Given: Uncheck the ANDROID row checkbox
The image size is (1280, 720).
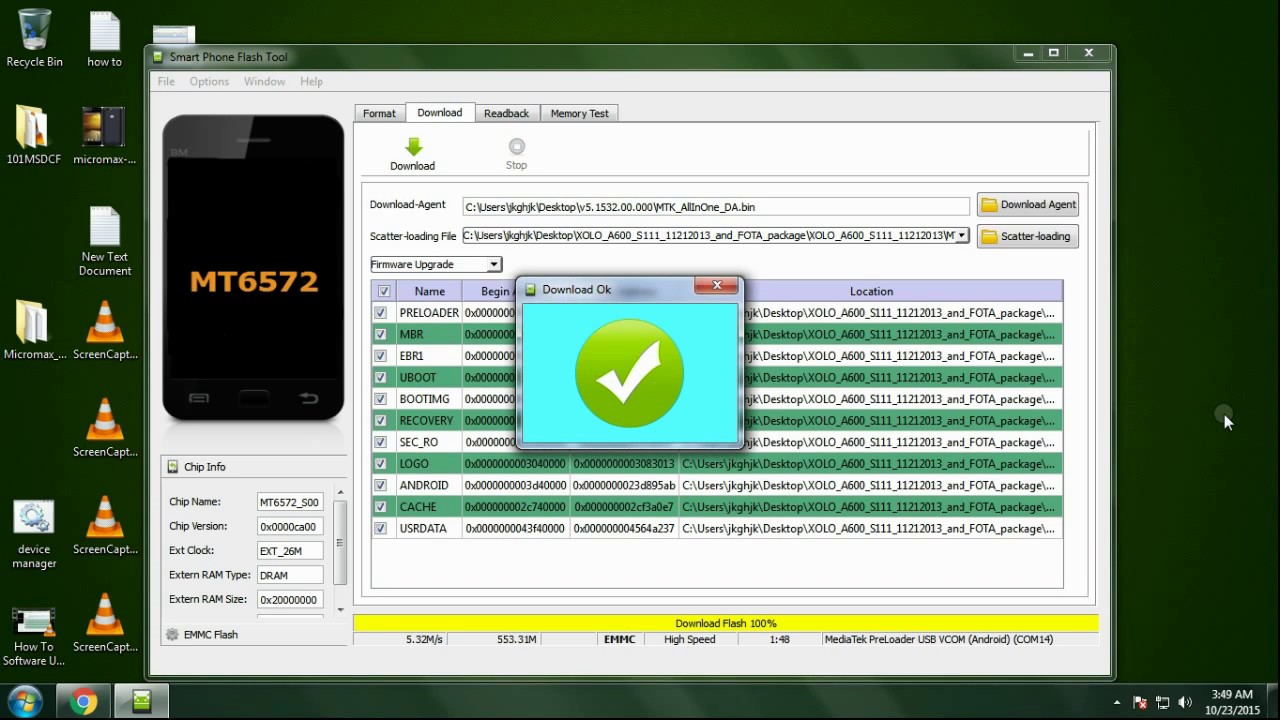Looking at the screenshot, I should tap(381, 486).
